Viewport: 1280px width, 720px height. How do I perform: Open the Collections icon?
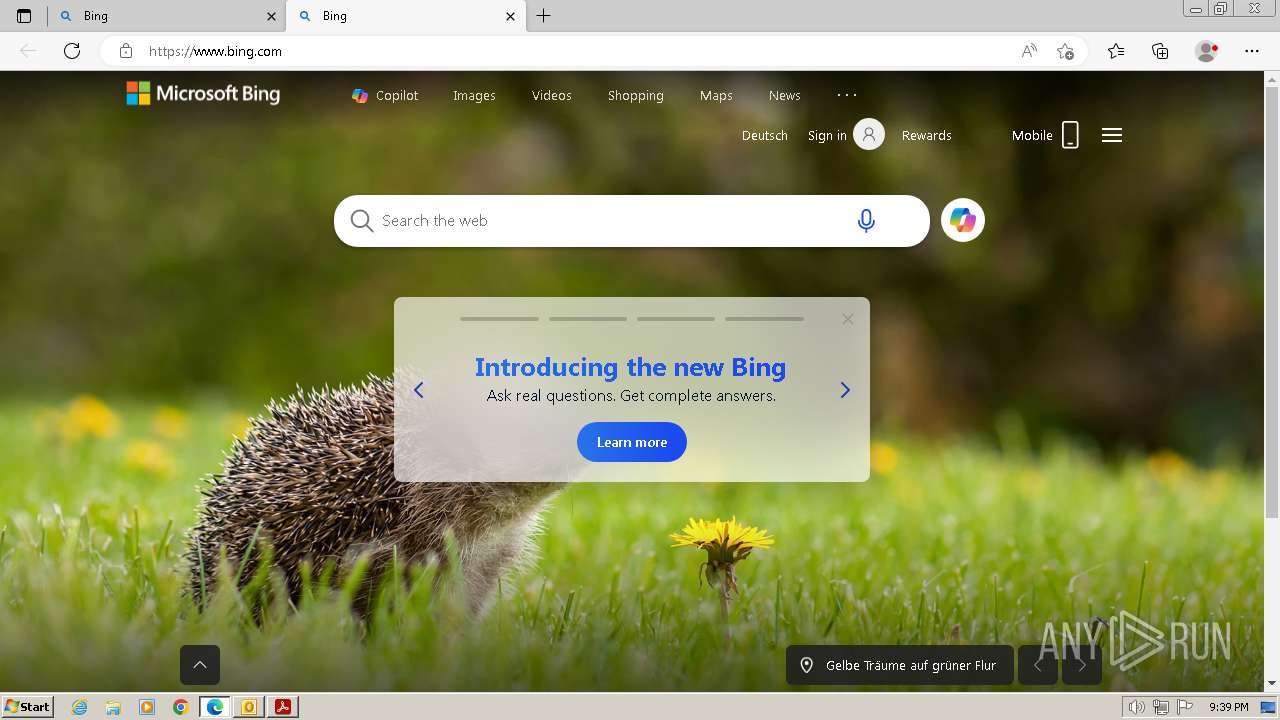(1160, 51)
